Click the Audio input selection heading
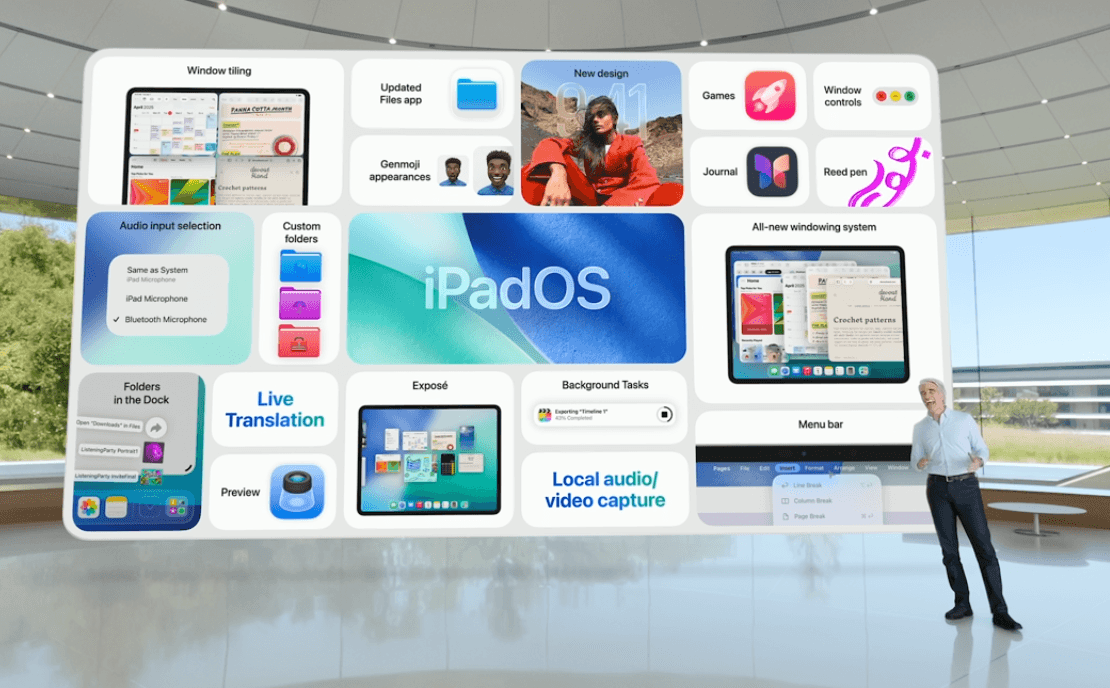1110x688 pixels. [170, 226]
